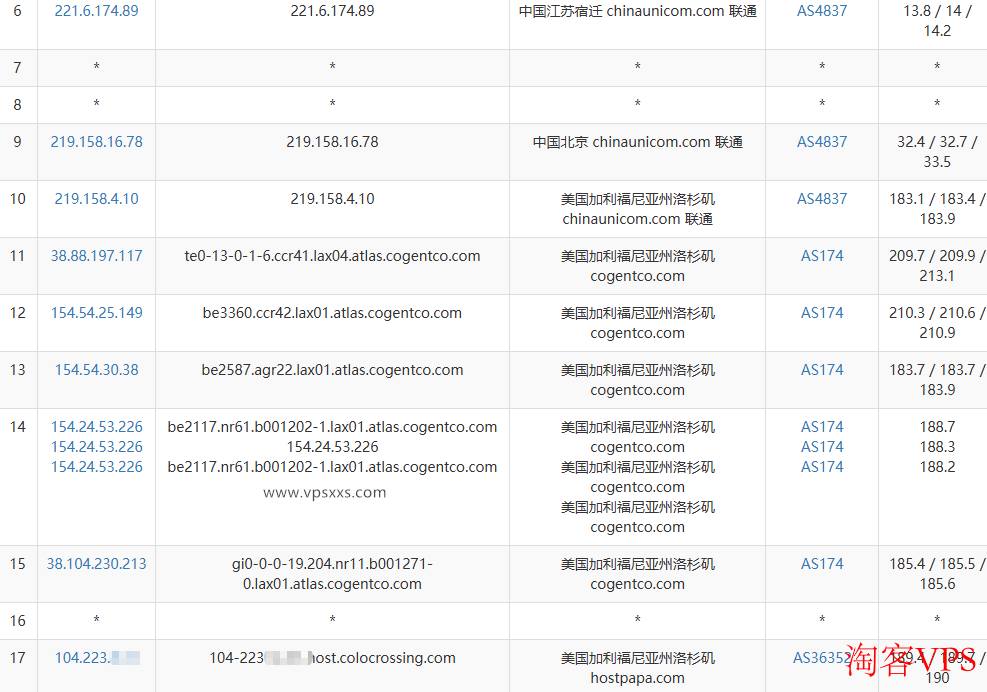Select hop 10 location 美国加利福尼亚州洛杉矶 chinaunicom.com
This screenshot has width=987, height=692.
(638, 209)
